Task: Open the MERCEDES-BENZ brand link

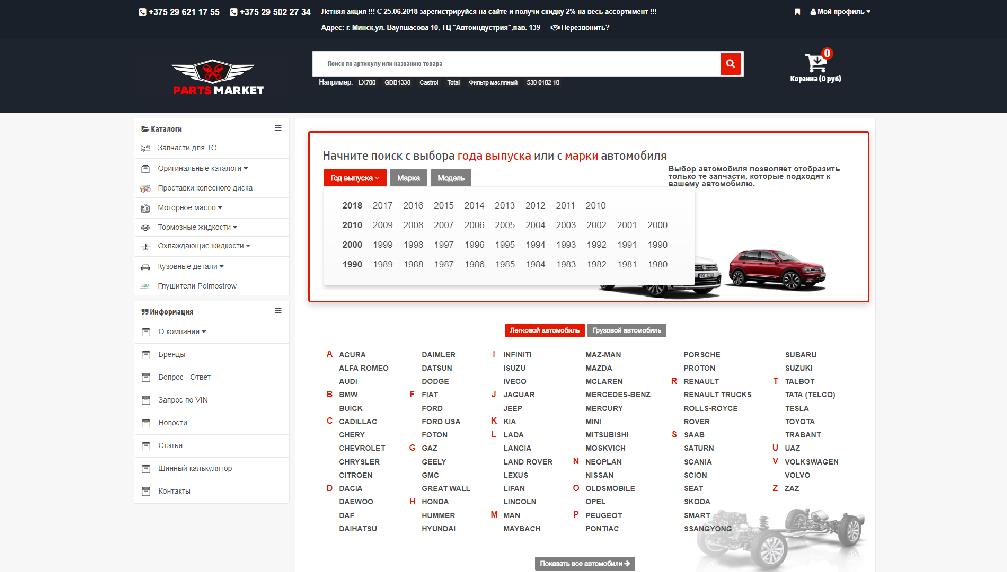Action: click(x=618, y=394)
